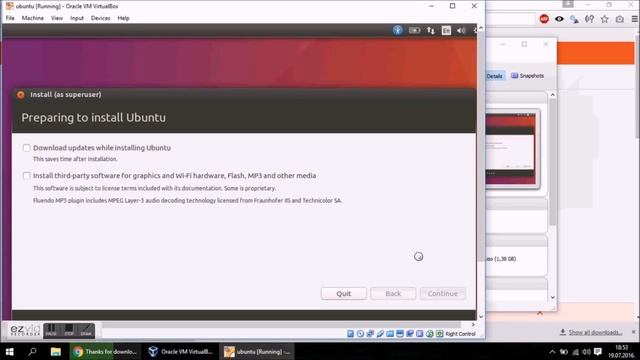640x360 pixels.
Task: Open Windows Action Center notifications icon
Action: pyautogui.click(x=598, y=352)
